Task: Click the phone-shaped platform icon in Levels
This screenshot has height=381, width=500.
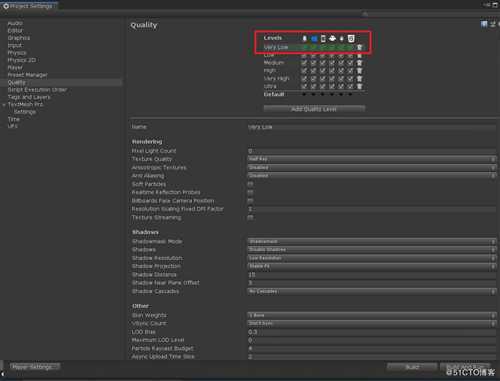Action: click(x=323, y=39)
